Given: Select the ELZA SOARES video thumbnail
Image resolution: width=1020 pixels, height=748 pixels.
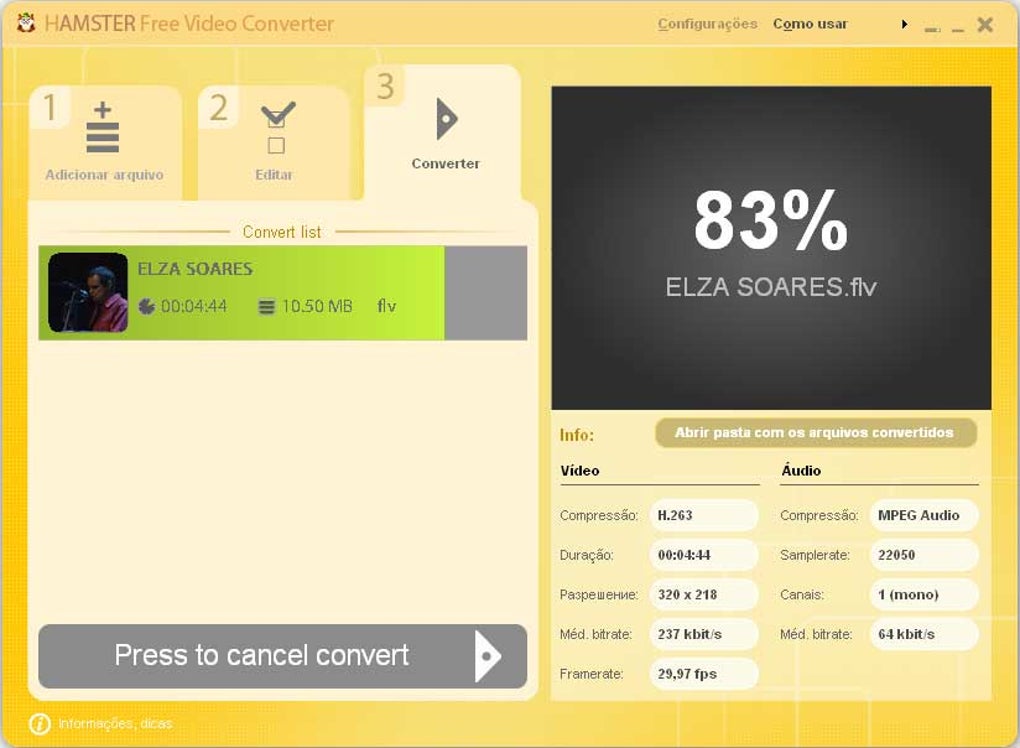Looking at the screenshot, I should (x=88, y=293).
